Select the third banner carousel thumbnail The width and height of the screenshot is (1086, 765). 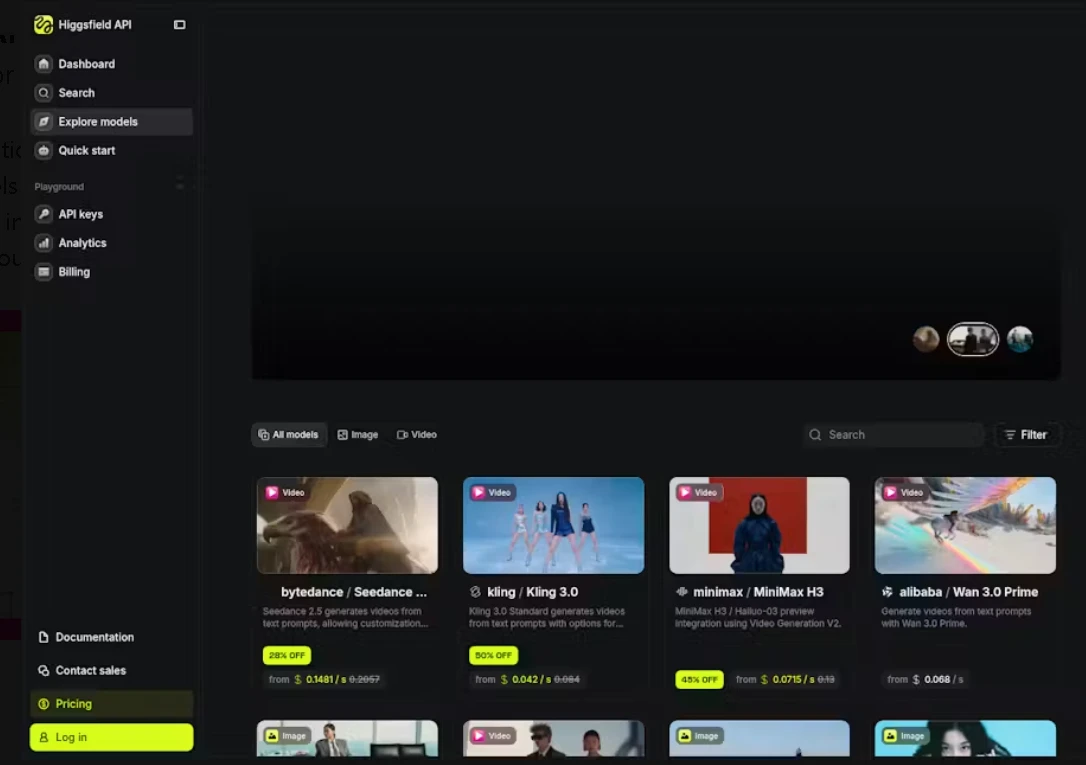click(x=1020, y=339)
